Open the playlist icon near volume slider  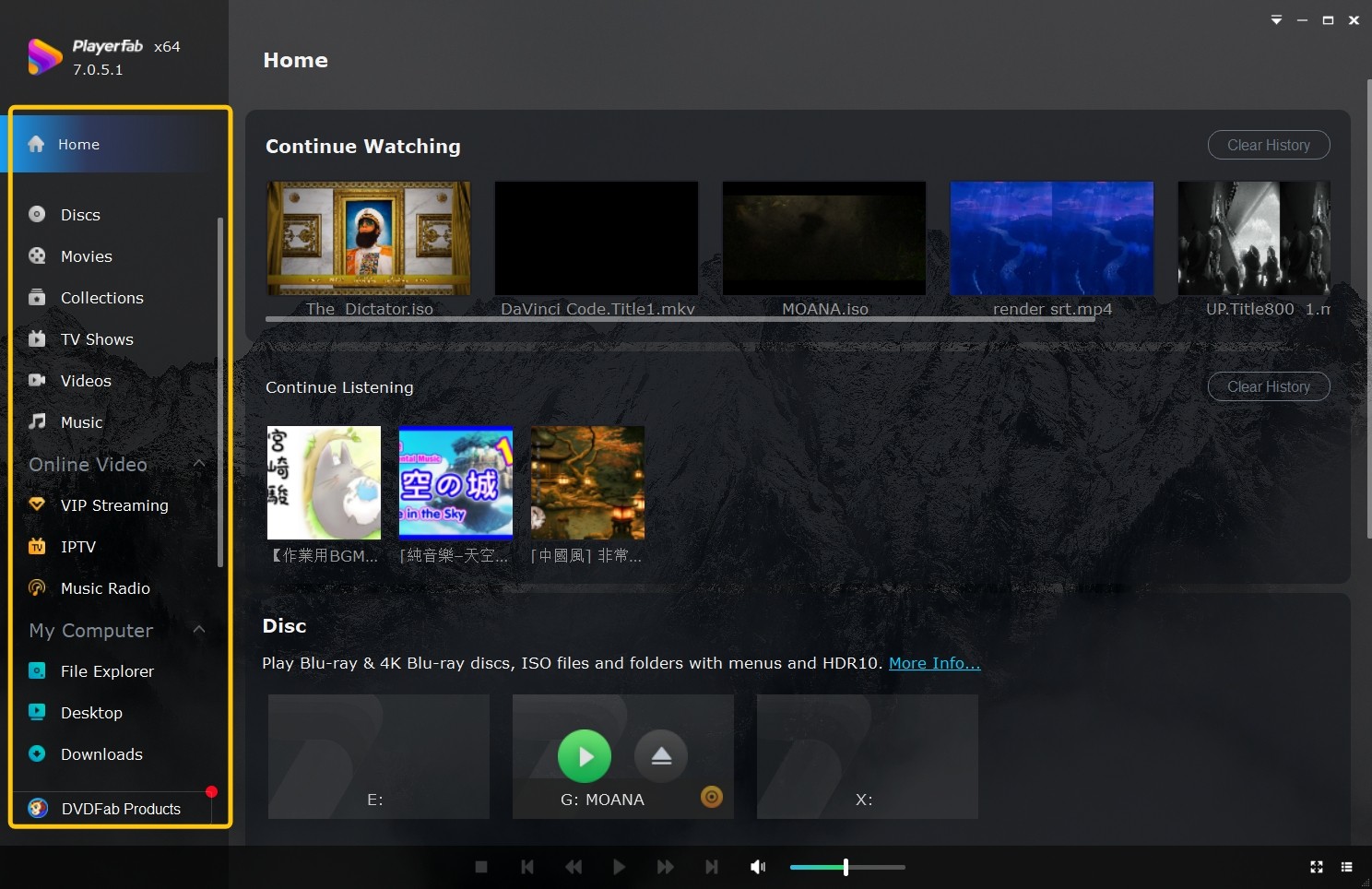(1348, 866)
